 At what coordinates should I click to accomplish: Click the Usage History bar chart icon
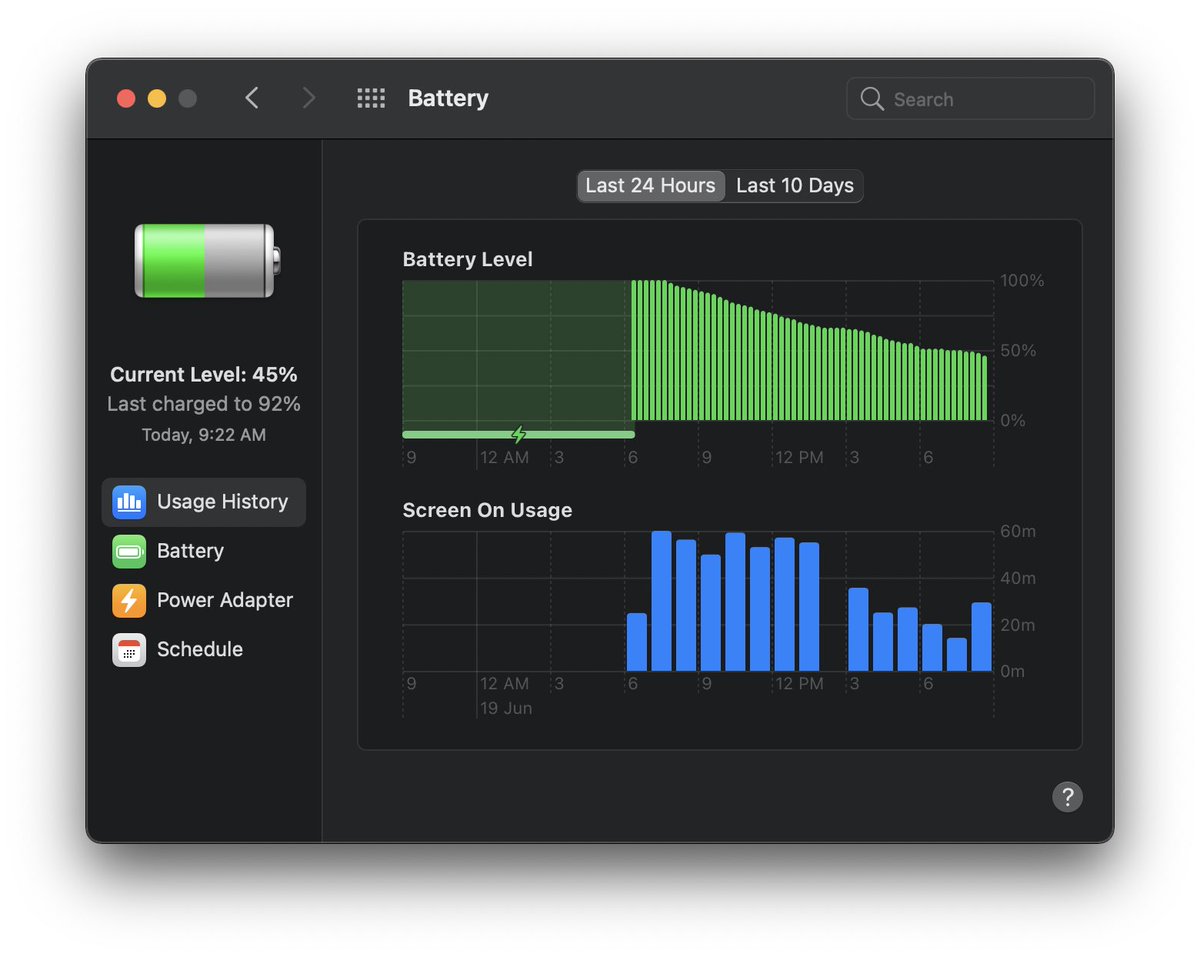[129, 502]
